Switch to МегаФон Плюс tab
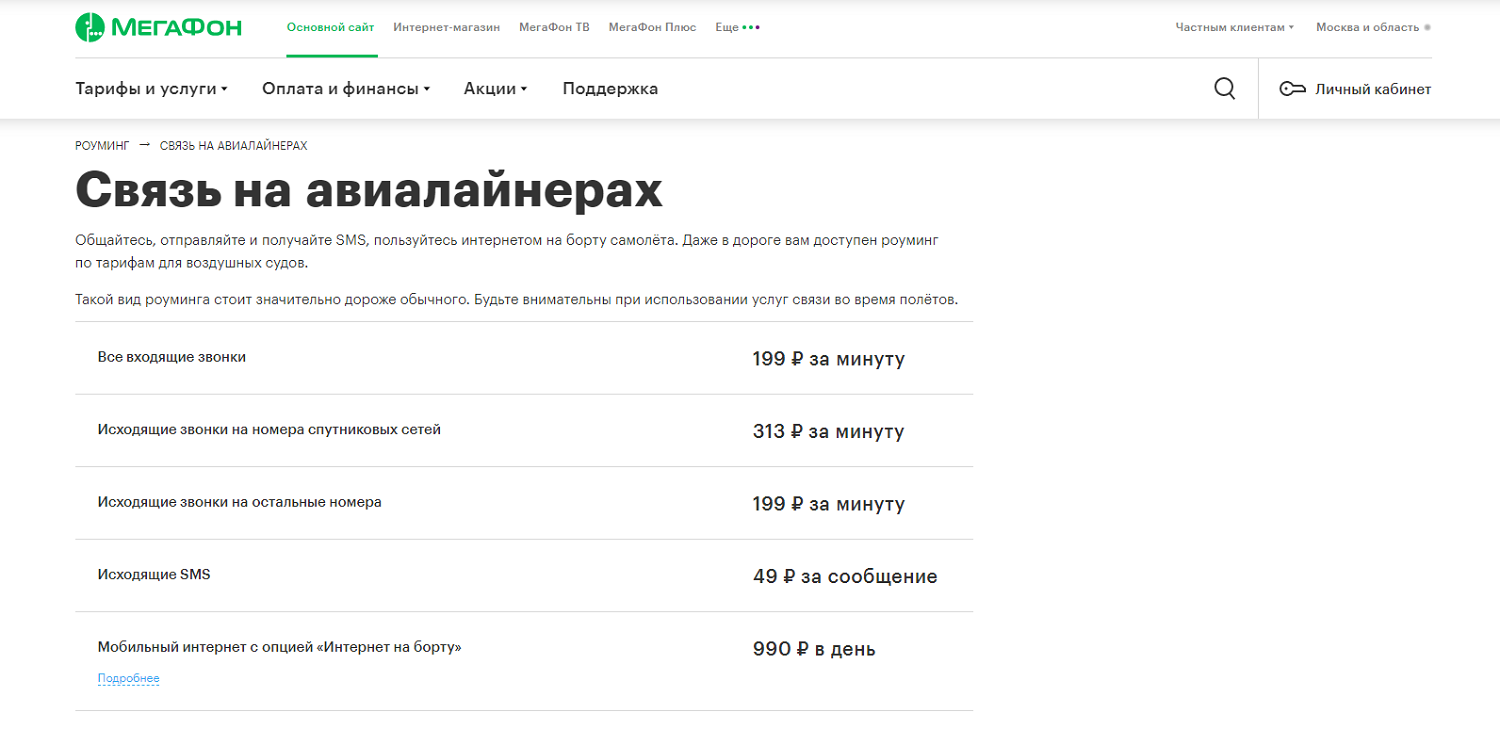 tap(652, 27)
